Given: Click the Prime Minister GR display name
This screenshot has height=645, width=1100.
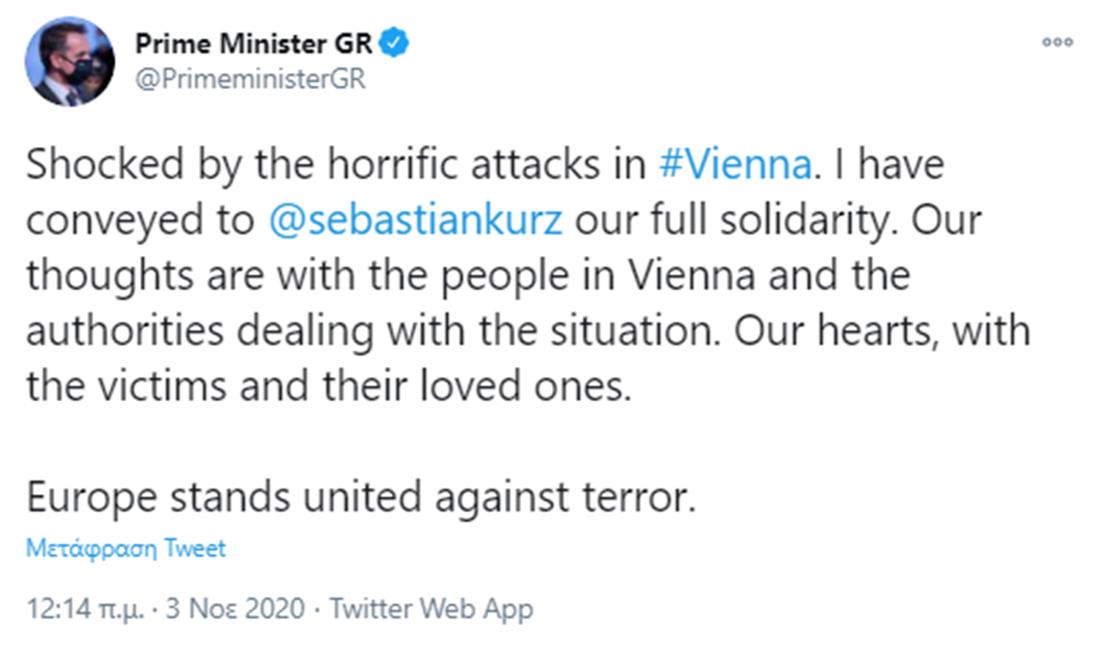Looking at the screenshot, I should 254,45.
